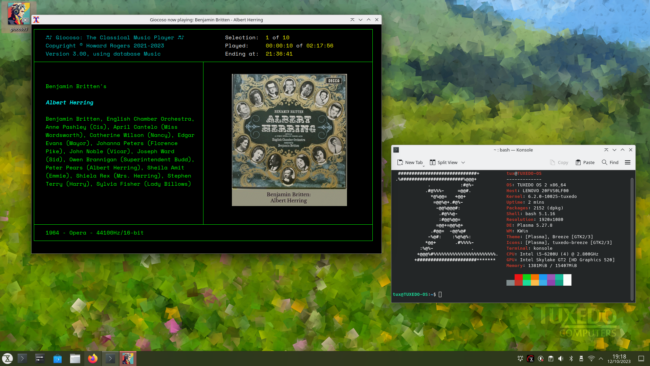This screenshot has height=366, width=650.
Task: Open the file manager icon in taskbar
Action: [x=75, y=359]
